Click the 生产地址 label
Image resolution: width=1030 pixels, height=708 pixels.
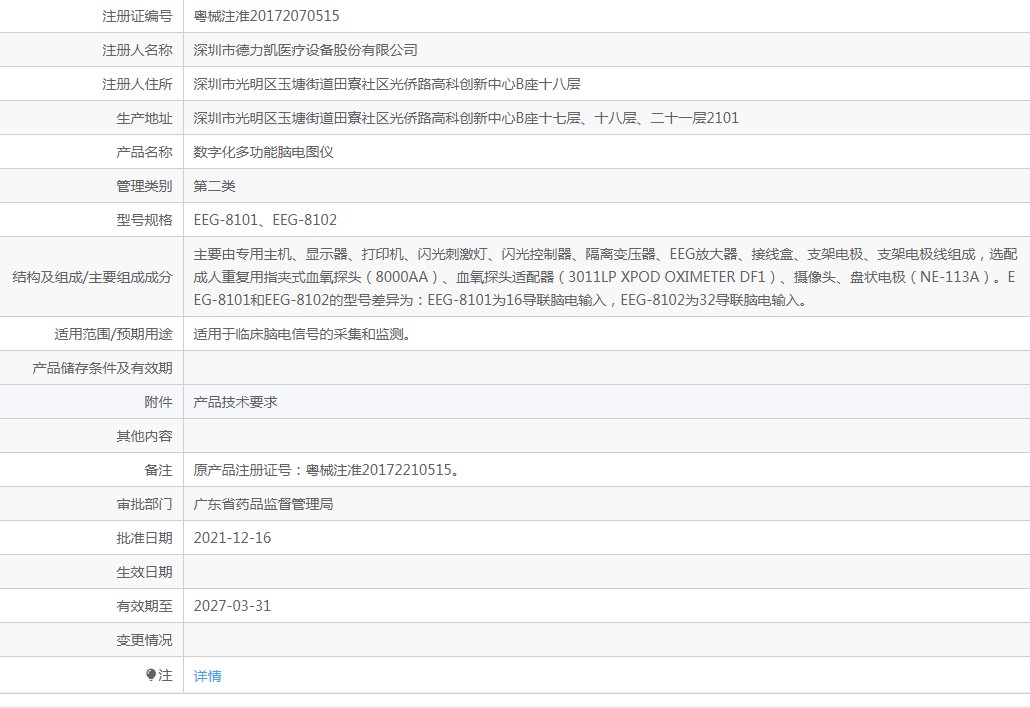[x=145, y=118]
